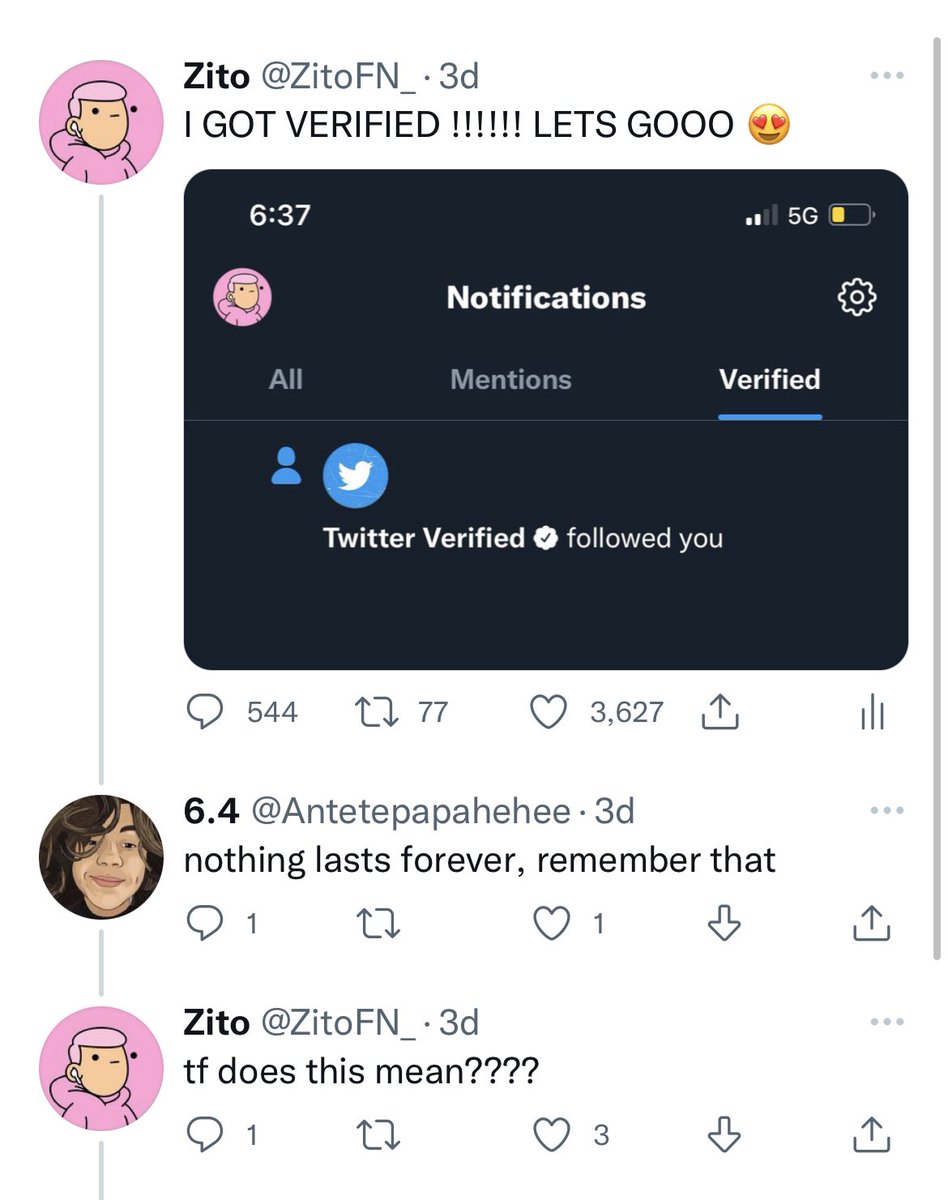Share the 'tf does this mean' reply
948x1200 pixels.
coord(872,1136)
